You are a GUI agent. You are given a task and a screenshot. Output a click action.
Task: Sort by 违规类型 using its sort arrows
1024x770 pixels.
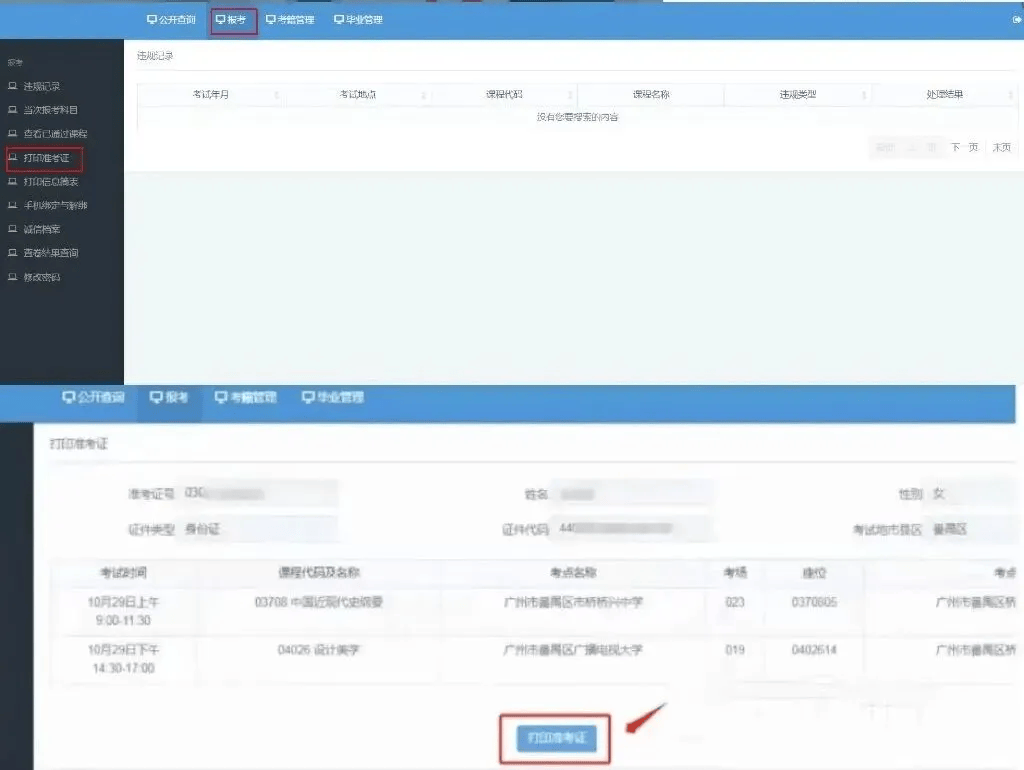click(x=864, y=95)
